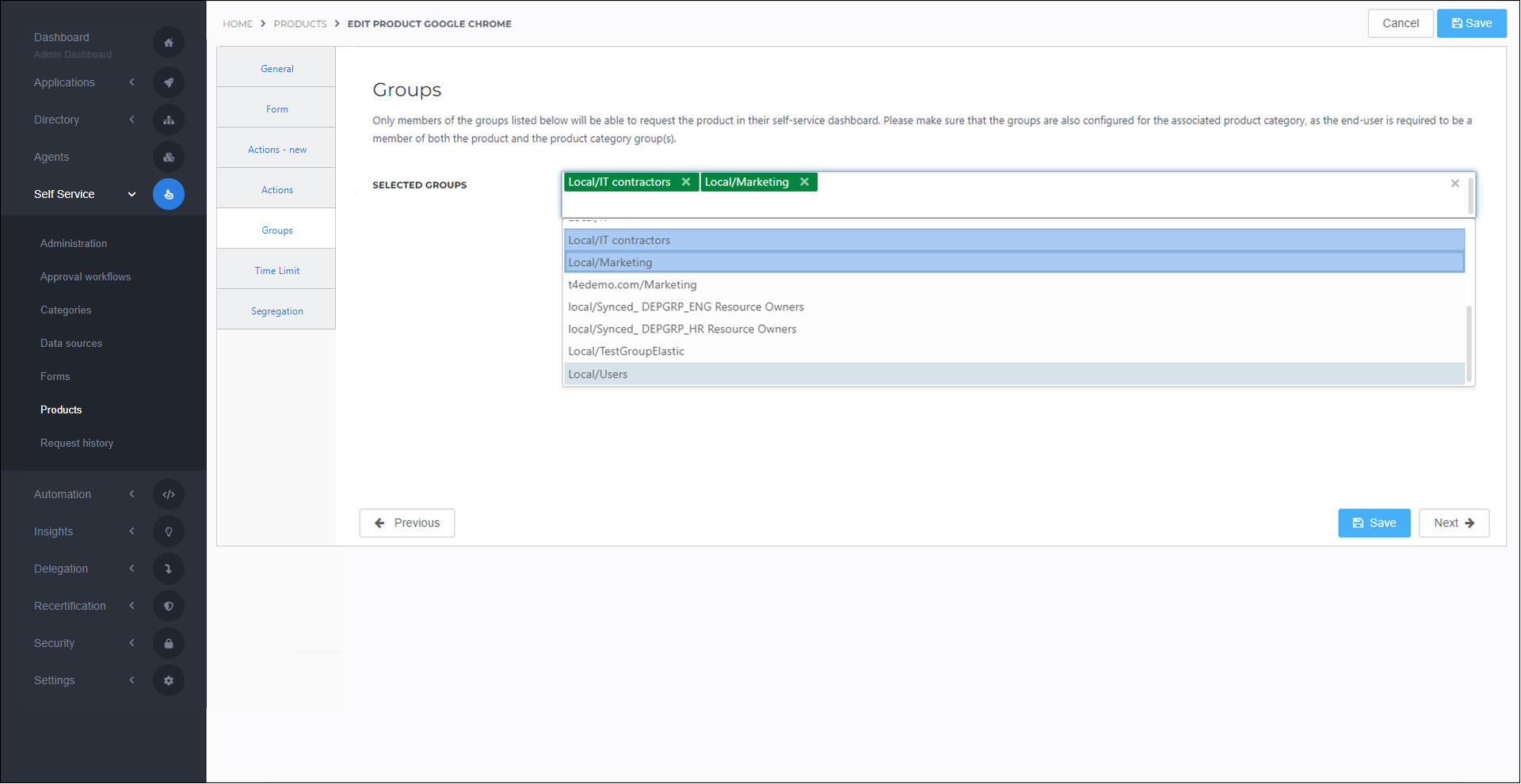Click the Settings gear icon

169,680
